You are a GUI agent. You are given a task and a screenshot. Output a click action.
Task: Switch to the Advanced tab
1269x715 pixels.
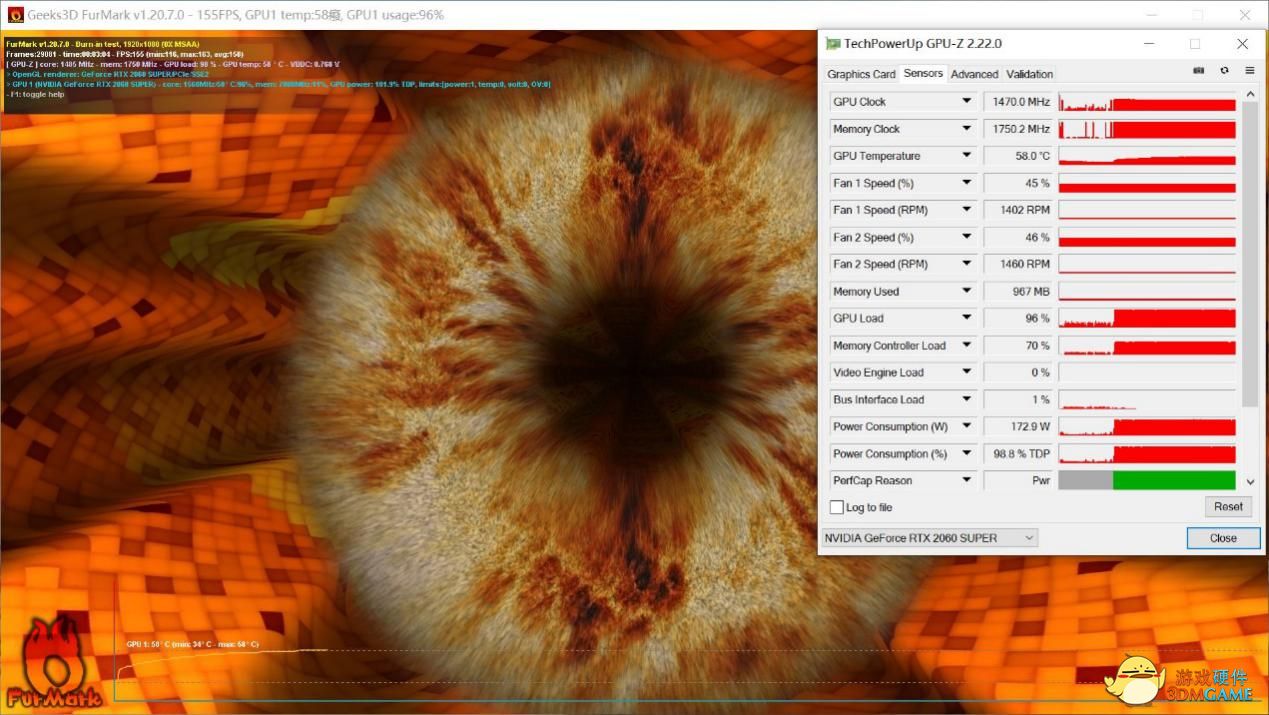pos(974,74)
